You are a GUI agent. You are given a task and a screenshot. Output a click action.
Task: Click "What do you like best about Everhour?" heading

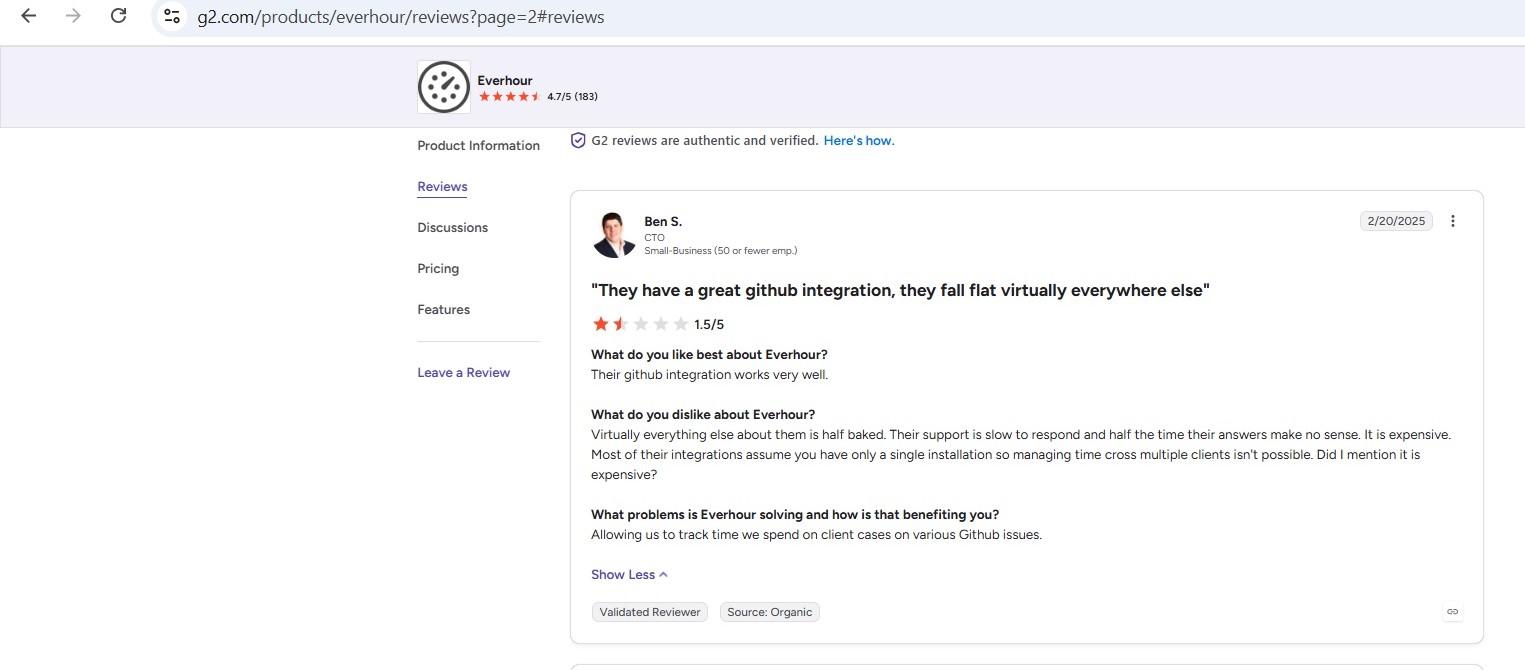709,355
